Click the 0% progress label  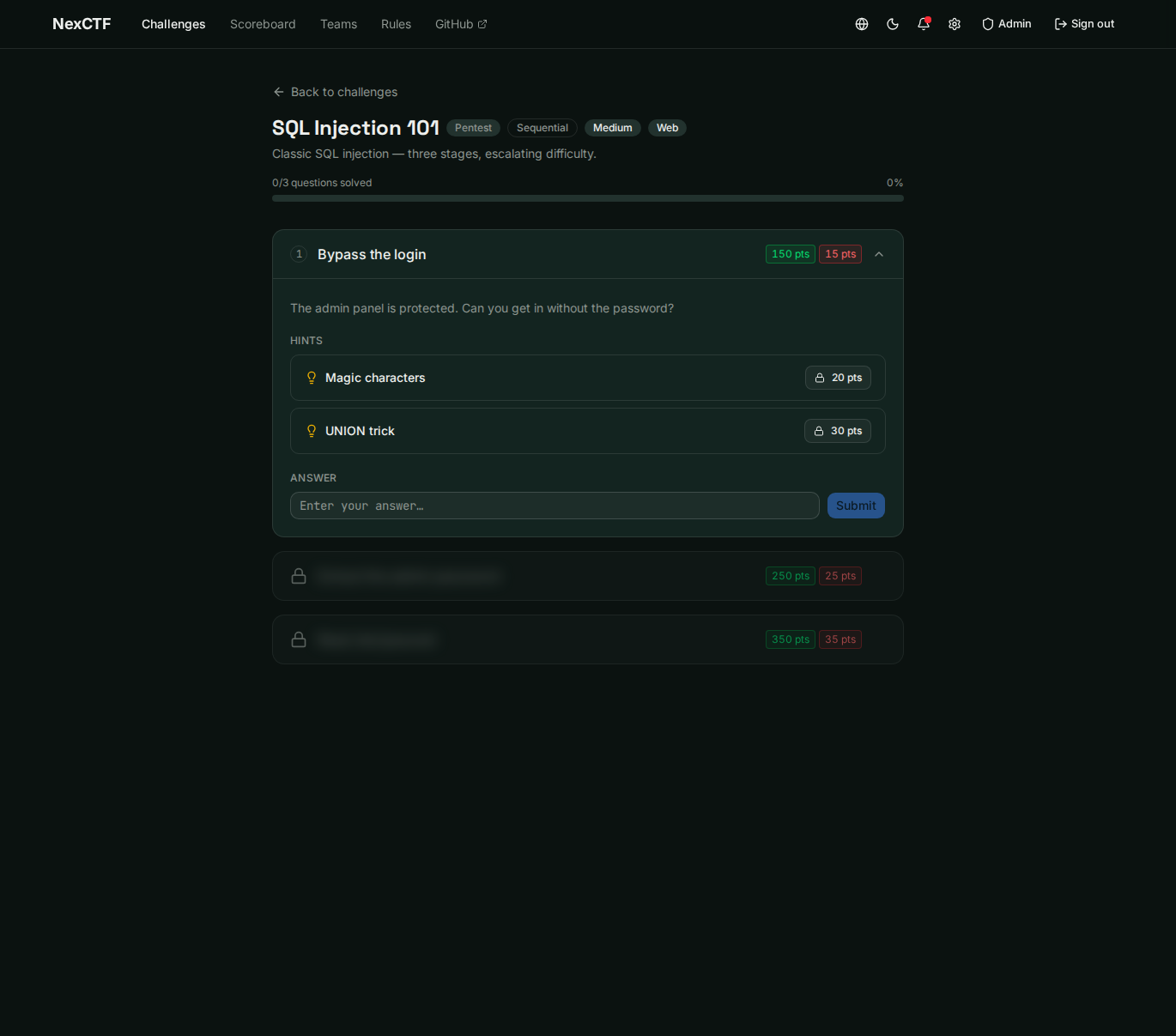pyautogui.click(x=894, y=183)
